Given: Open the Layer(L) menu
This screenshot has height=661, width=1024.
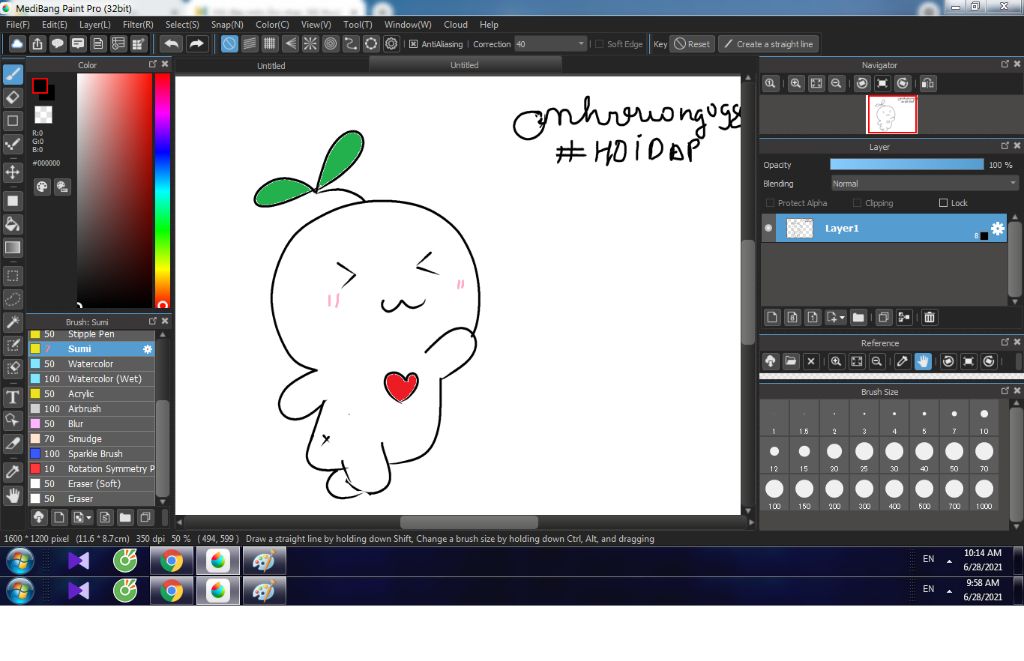Looking at the screenshot, I should (95, 25).
